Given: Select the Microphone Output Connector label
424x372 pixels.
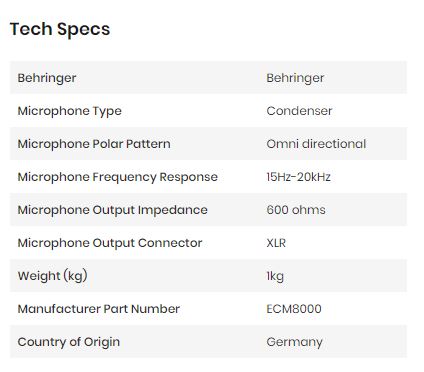Looking at the screenshot, I should coord(110,243).
